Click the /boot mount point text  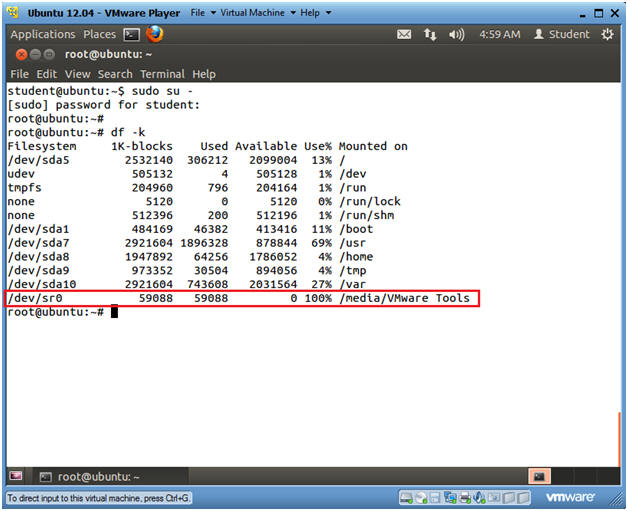click(356, 229)
